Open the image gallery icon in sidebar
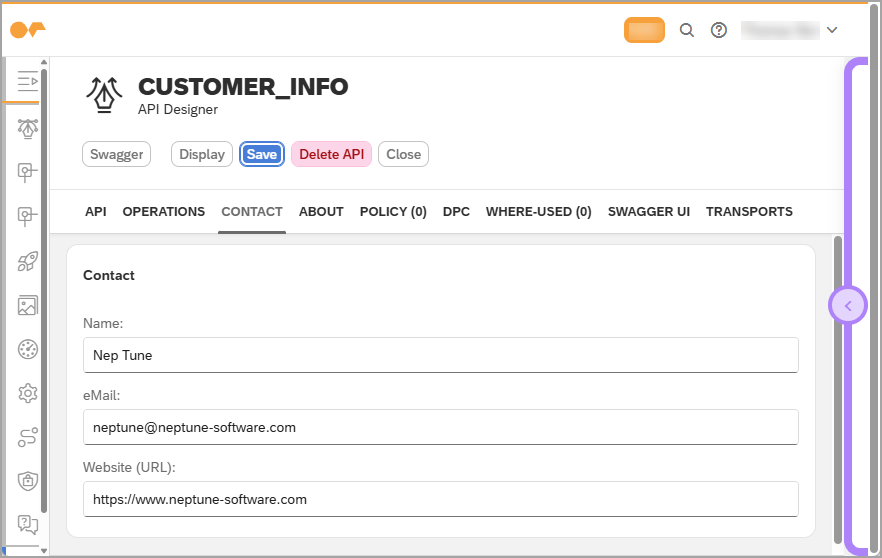This screenshot has width=882, height=558. coord(28,305)
